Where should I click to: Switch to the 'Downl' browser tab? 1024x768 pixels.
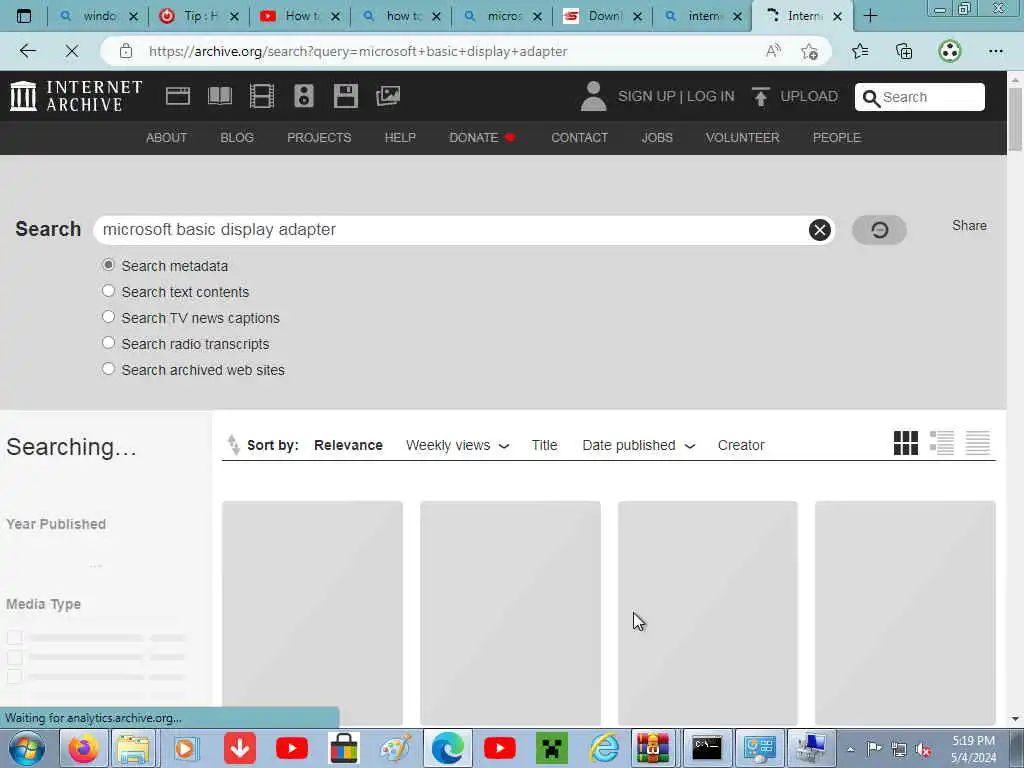coord(603,16)
